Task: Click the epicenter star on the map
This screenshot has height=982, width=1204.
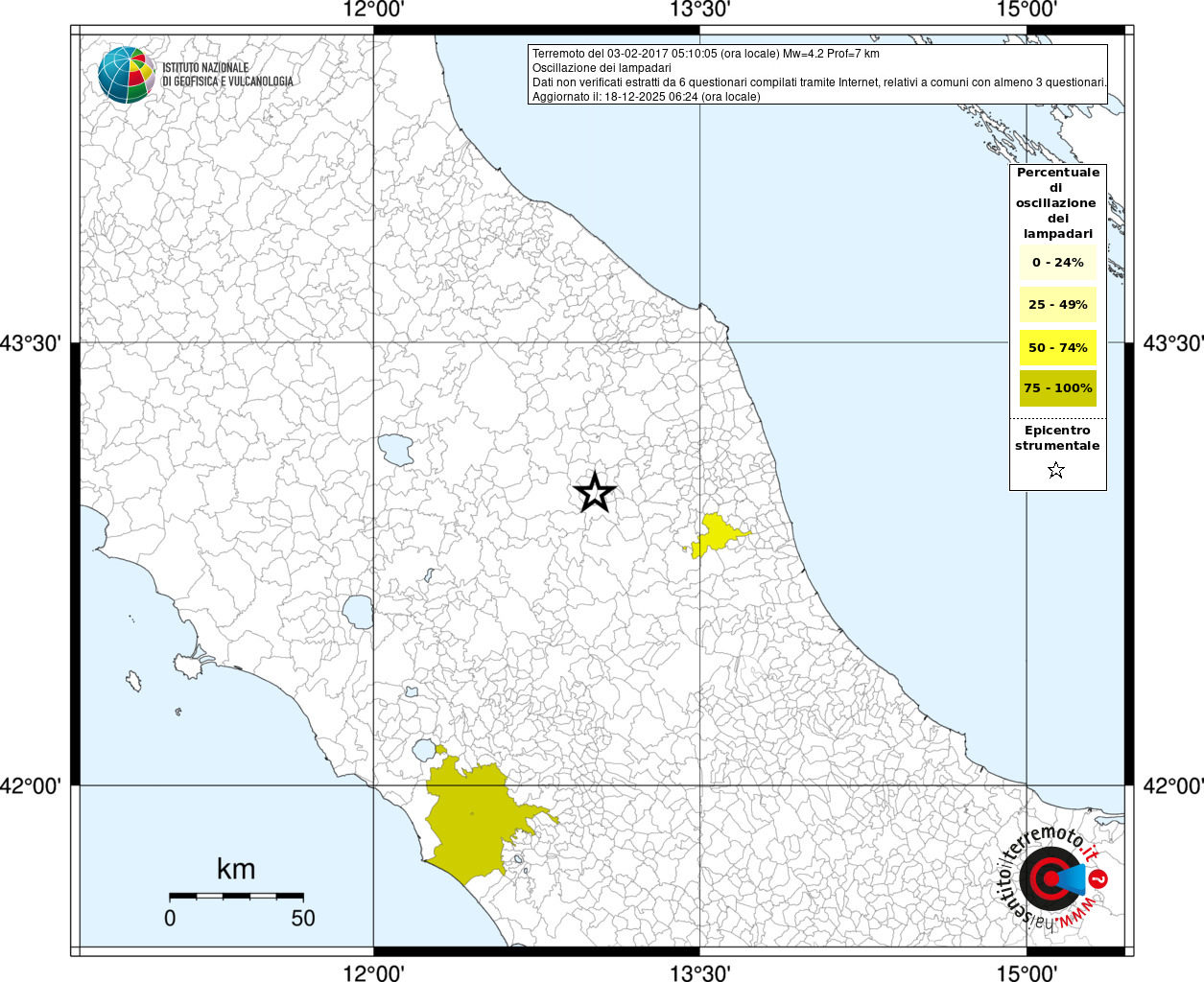Action: [x=595, y=493]
